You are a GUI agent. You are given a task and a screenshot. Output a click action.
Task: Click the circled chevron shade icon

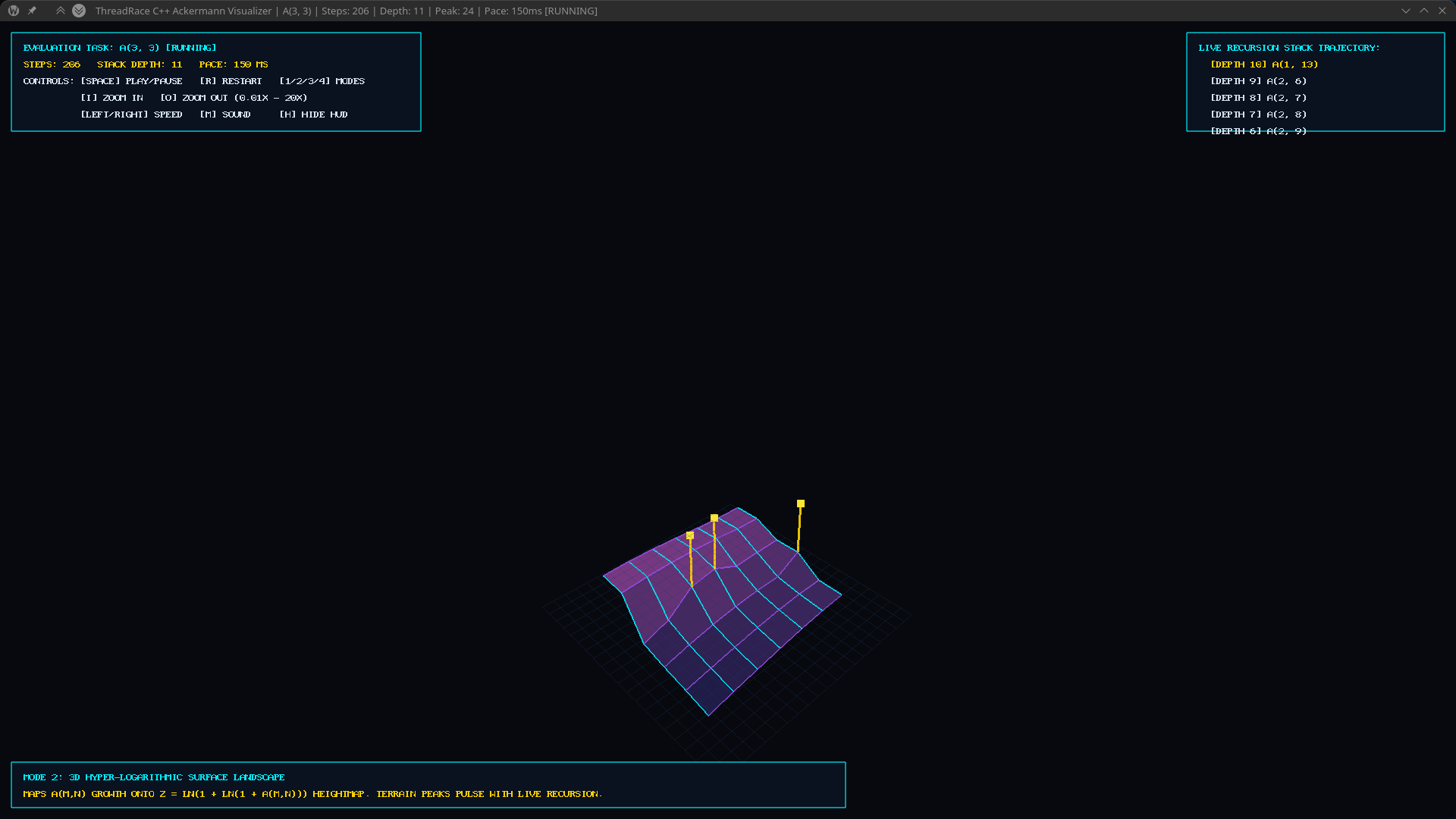click(x=79, y=11)
